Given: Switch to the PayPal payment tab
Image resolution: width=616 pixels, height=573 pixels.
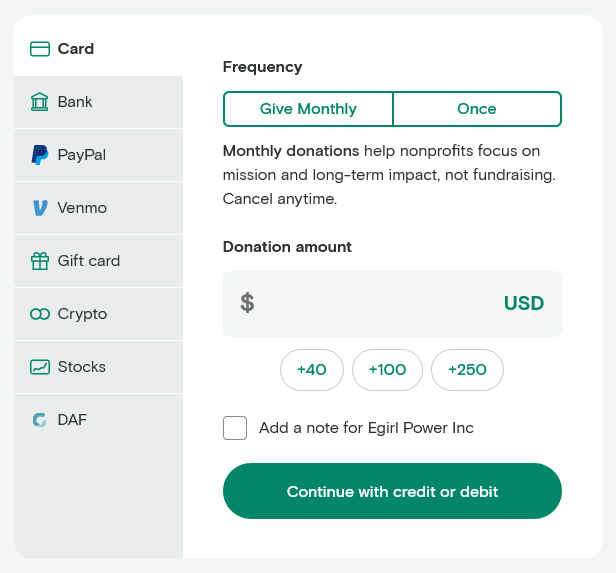Looking at the screenshot, I should pyautogui.click(x=98, y=155).
